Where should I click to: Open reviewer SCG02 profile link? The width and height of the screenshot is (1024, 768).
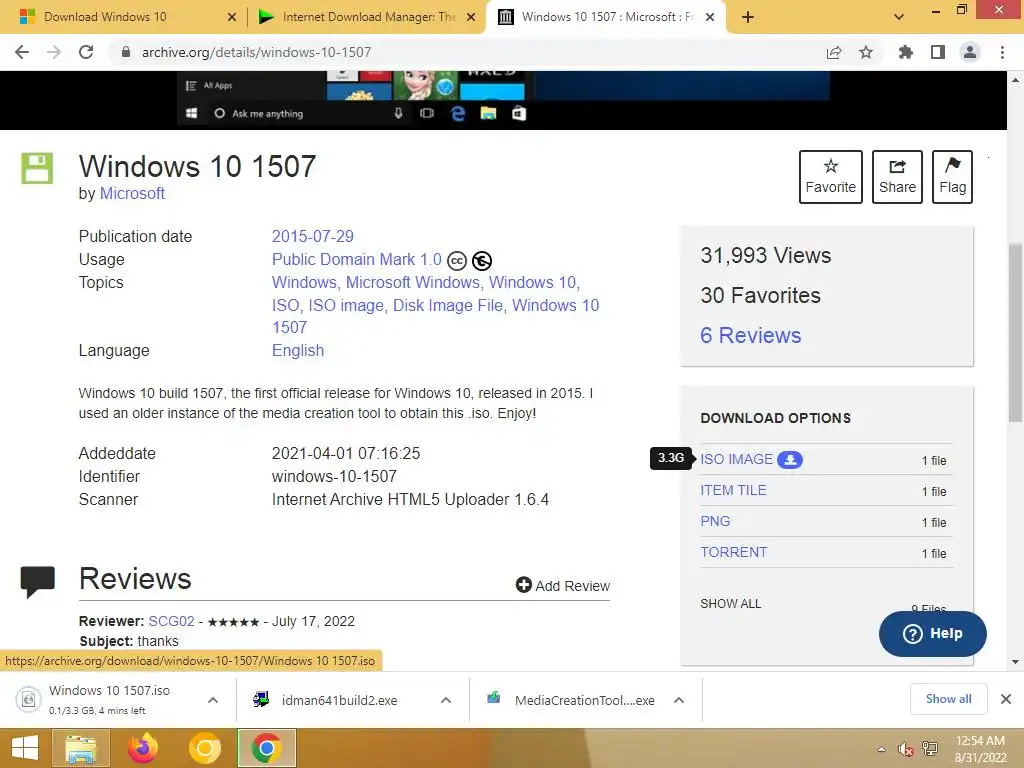click(171, 621)
